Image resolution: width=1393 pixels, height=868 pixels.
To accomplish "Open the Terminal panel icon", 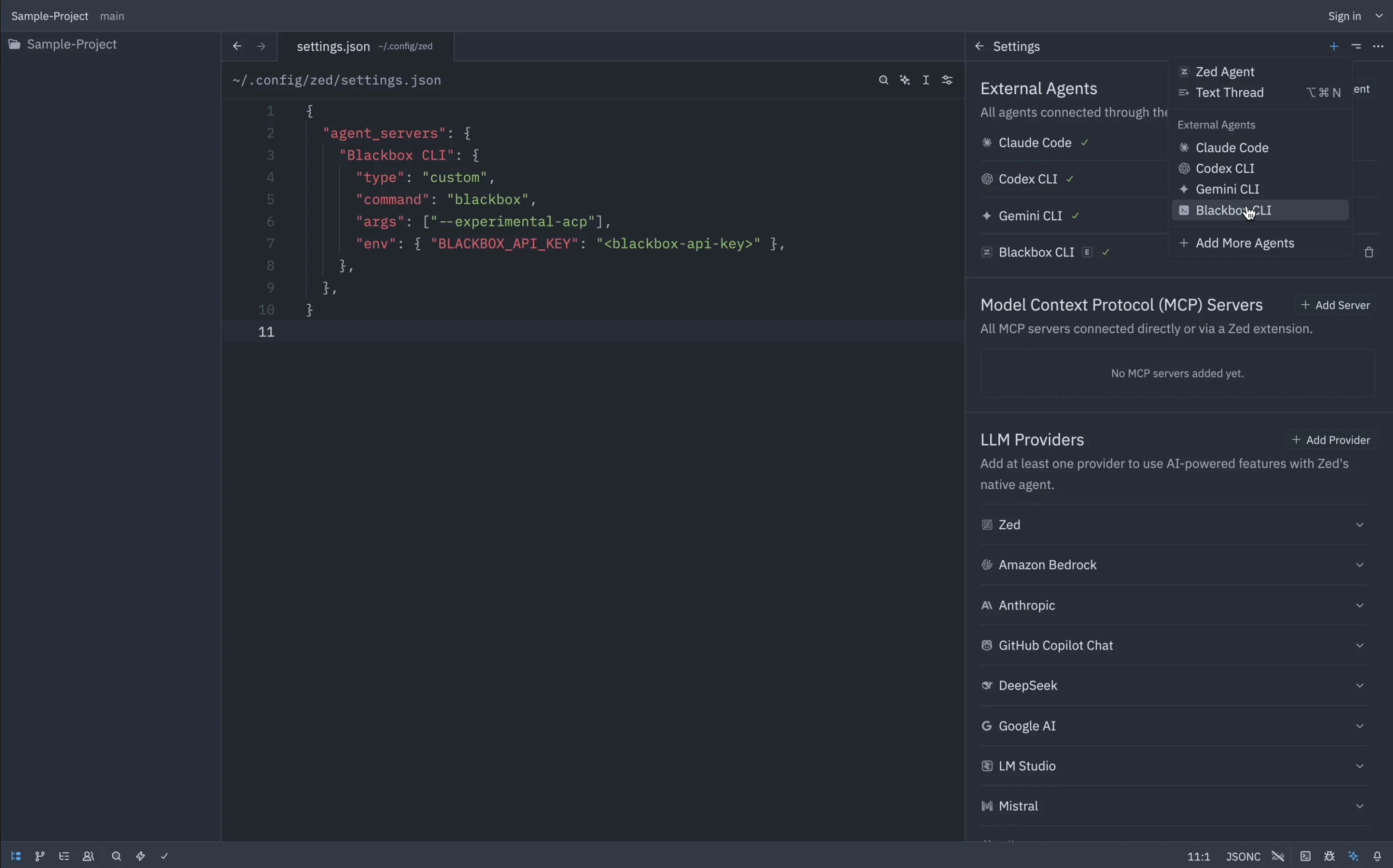I will [1306, 856].
